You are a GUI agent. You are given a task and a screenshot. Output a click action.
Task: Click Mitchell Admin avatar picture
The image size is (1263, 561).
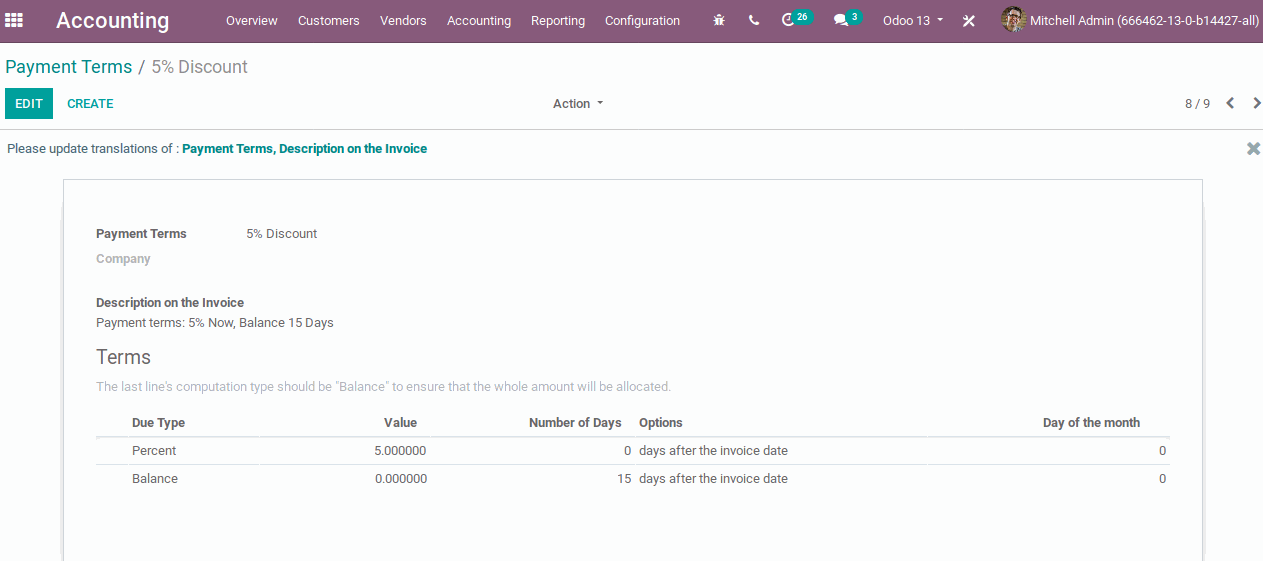(1013, 20)
